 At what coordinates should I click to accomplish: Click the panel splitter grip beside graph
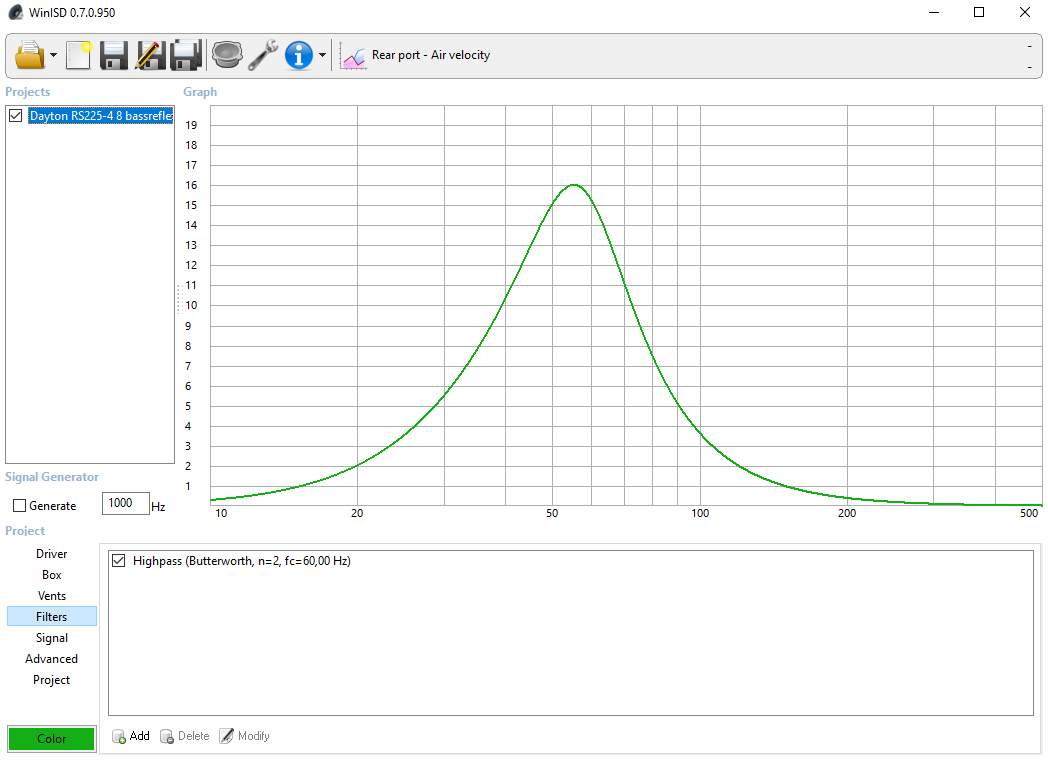179,299
